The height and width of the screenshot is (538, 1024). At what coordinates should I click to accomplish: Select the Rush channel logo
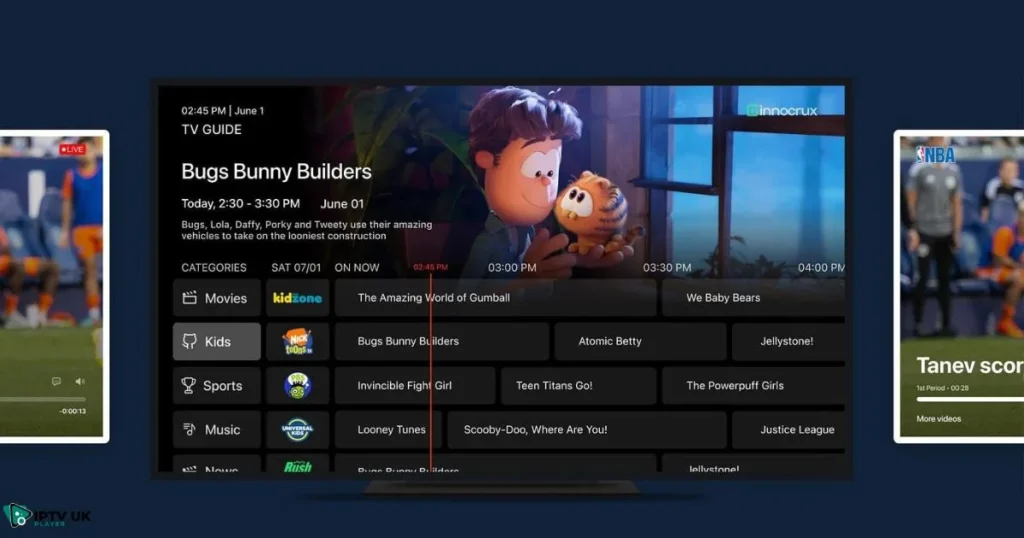(297, 465)
